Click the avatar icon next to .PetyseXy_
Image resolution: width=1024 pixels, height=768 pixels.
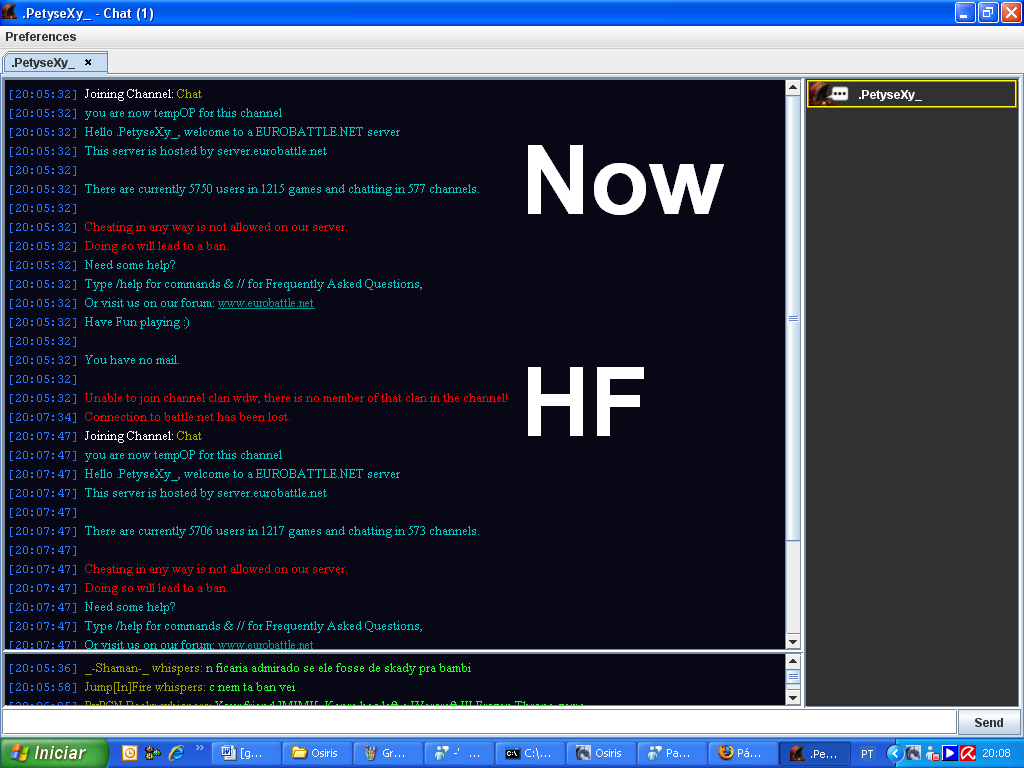click(x=829, y=94)
